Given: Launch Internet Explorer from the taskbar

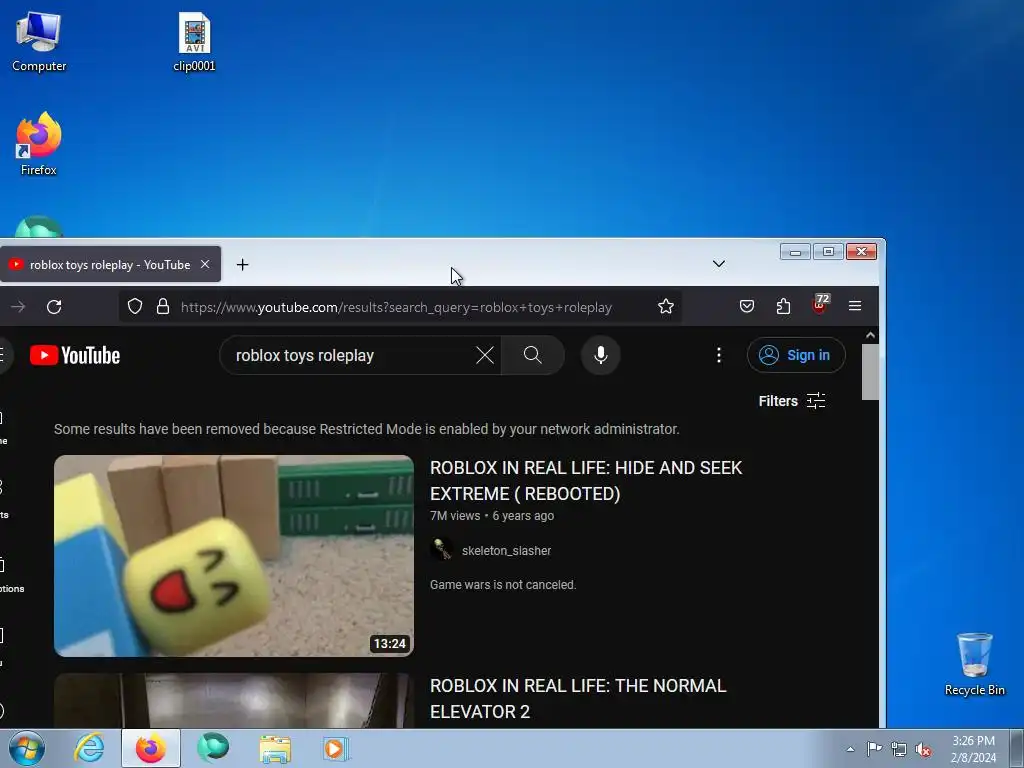Looking at the screenshot, I should coord(89,748).
